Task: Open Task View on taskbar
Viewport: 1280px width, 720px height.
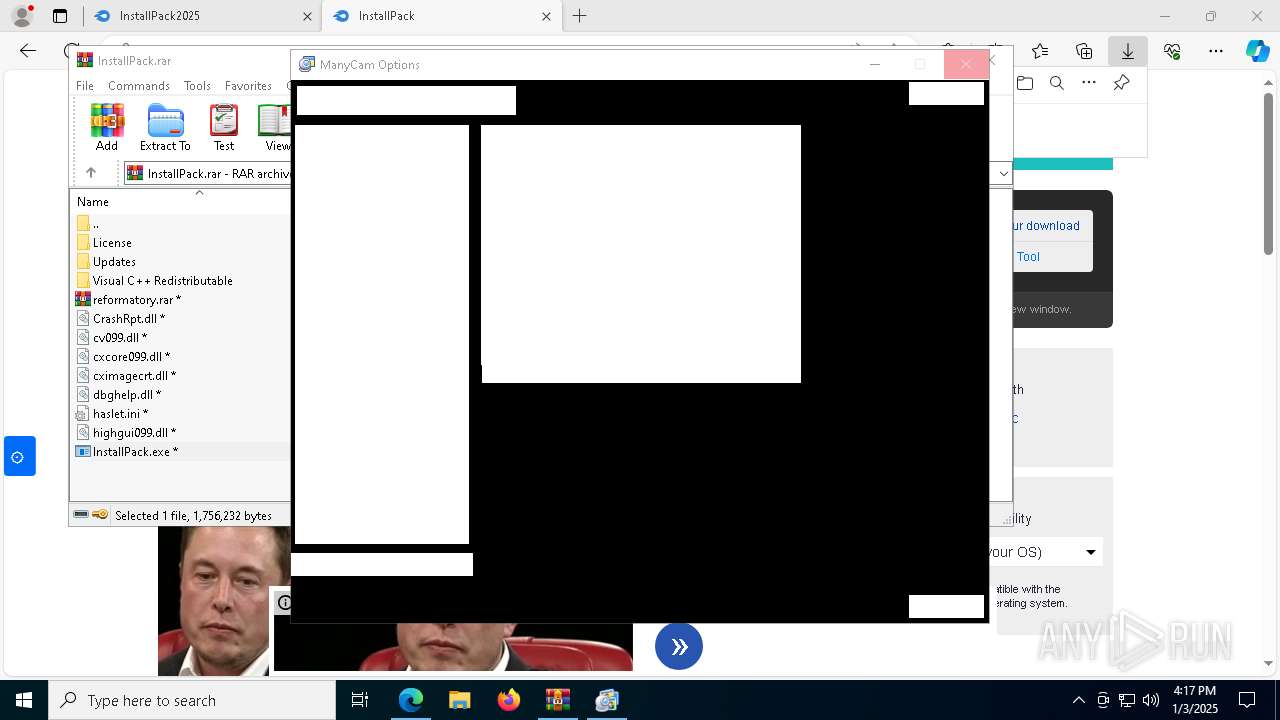Action: pyautogui.click(x=360, y=700)
